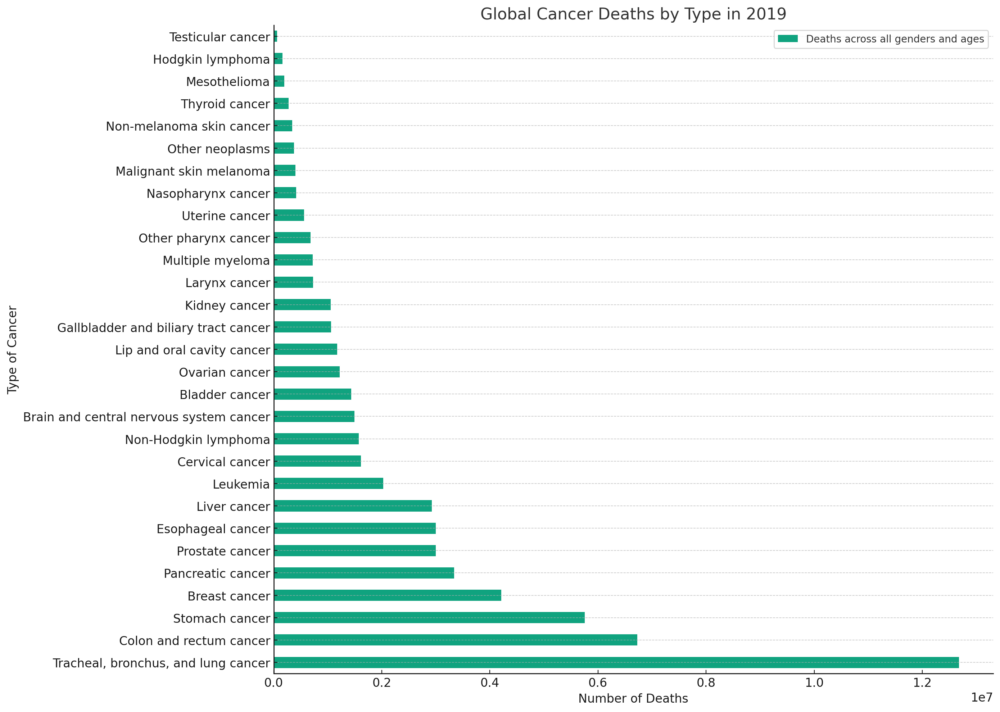The height and width of the screenshot is (712, 1000).
Task: Click the green legend swatch
Action: [787, 39]
